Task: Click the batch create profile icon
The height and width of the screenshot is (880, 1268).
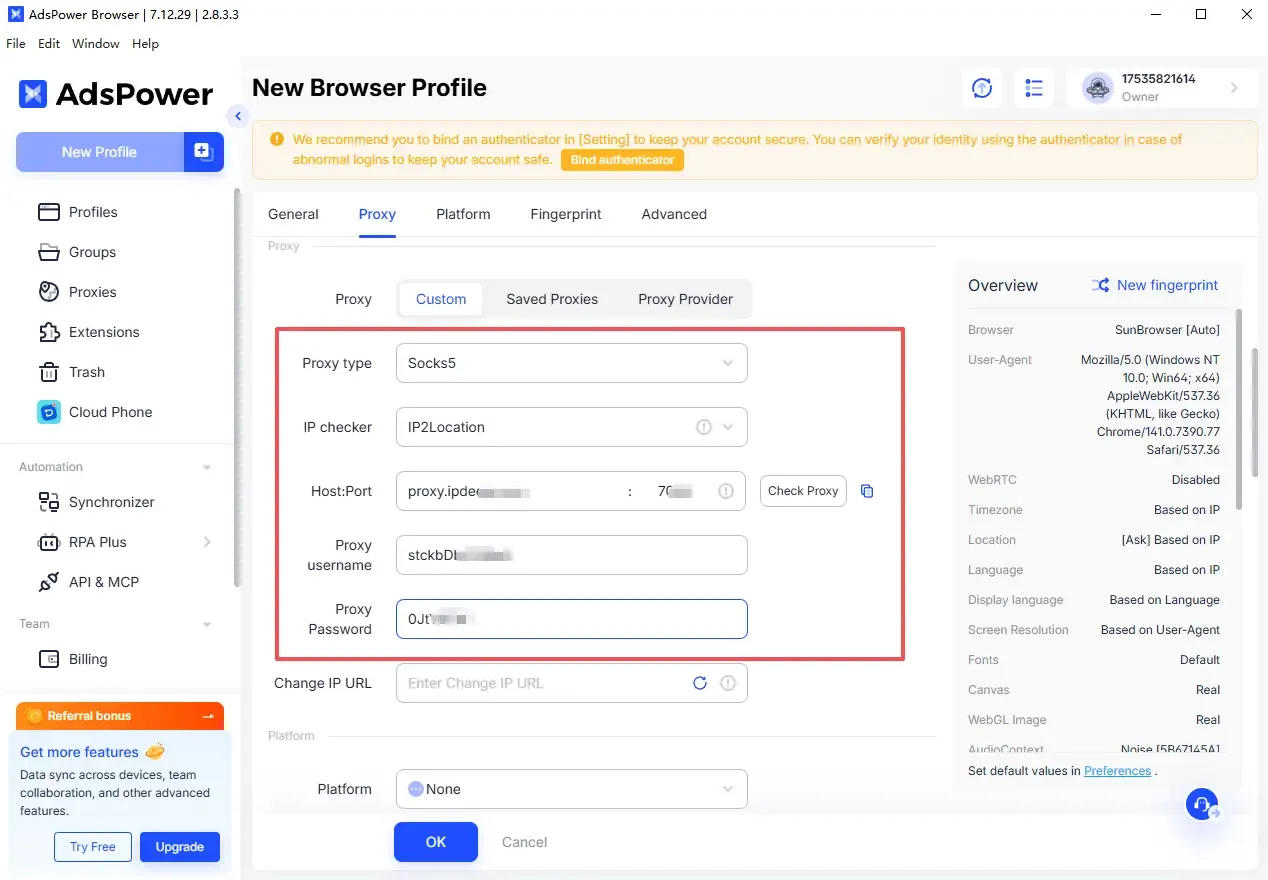Action: [203, 152]
